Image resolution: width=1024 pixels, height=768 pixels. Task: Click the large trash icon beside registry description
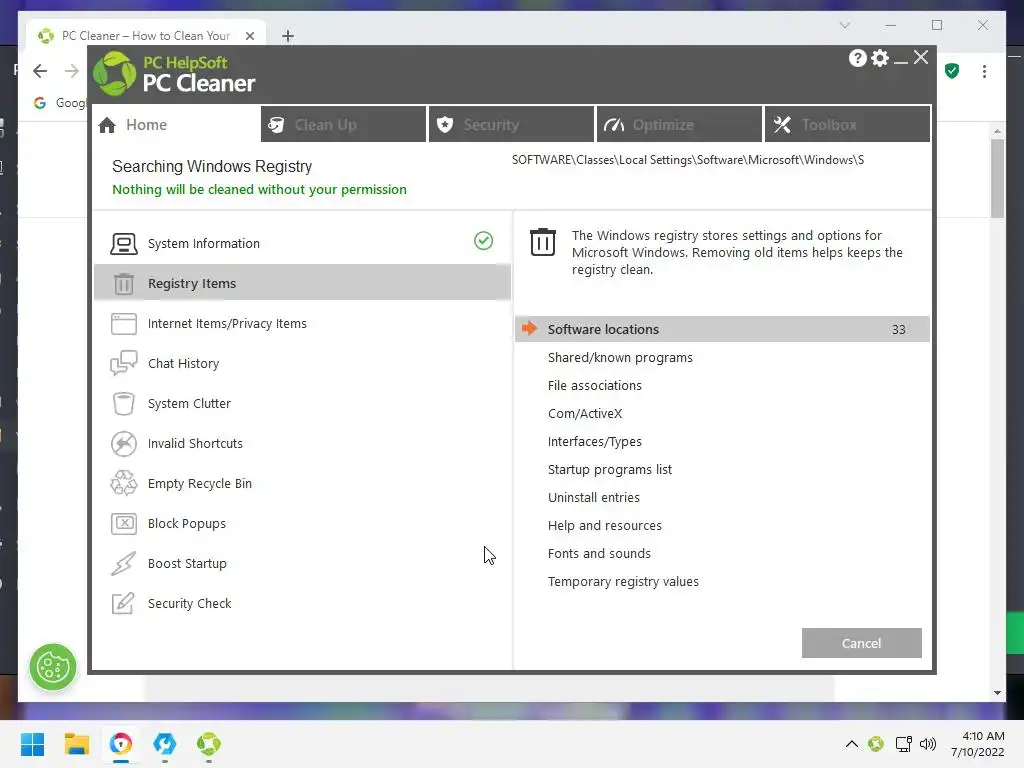543,242
